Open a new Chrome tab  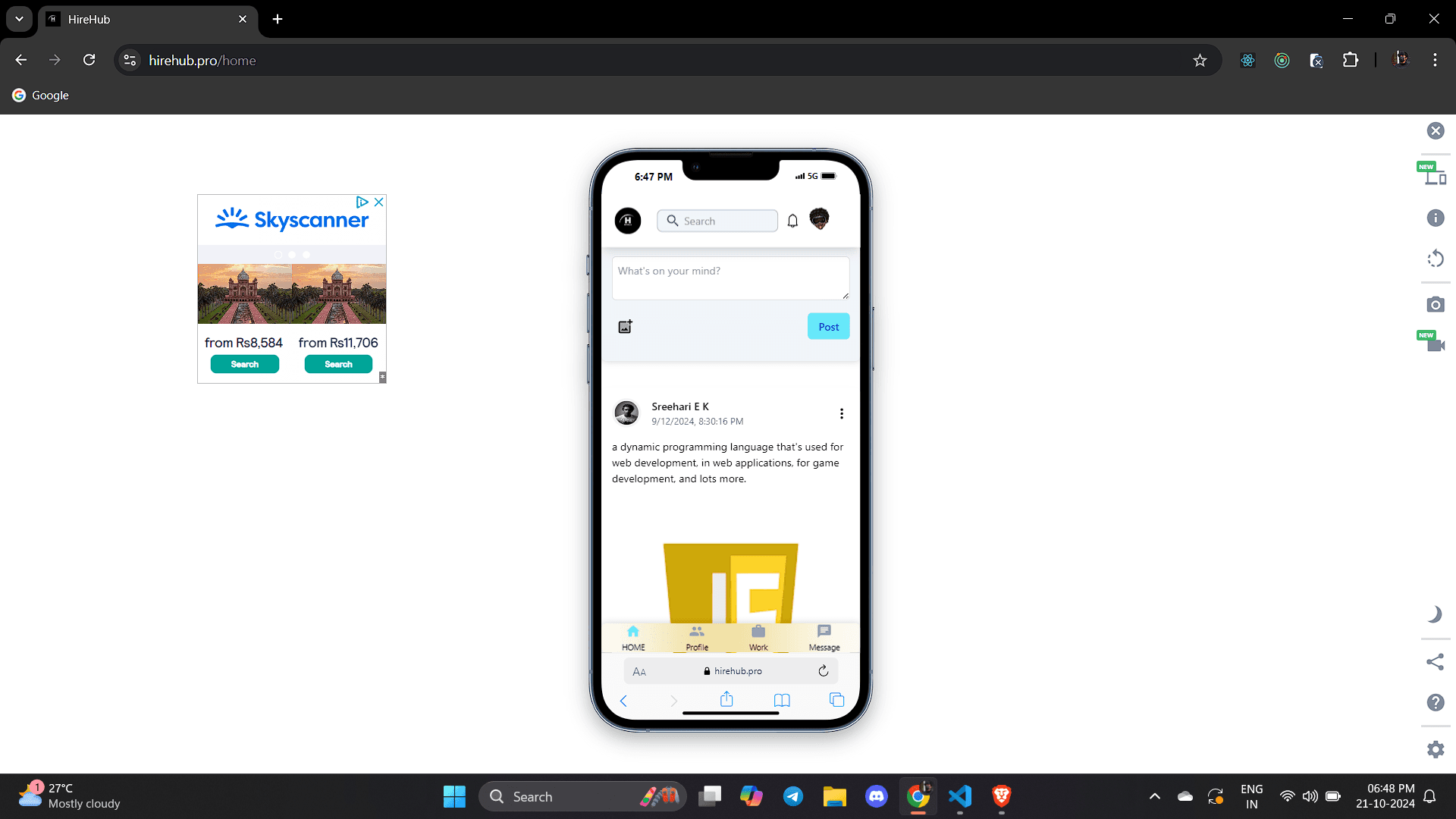tap(278, 19)
